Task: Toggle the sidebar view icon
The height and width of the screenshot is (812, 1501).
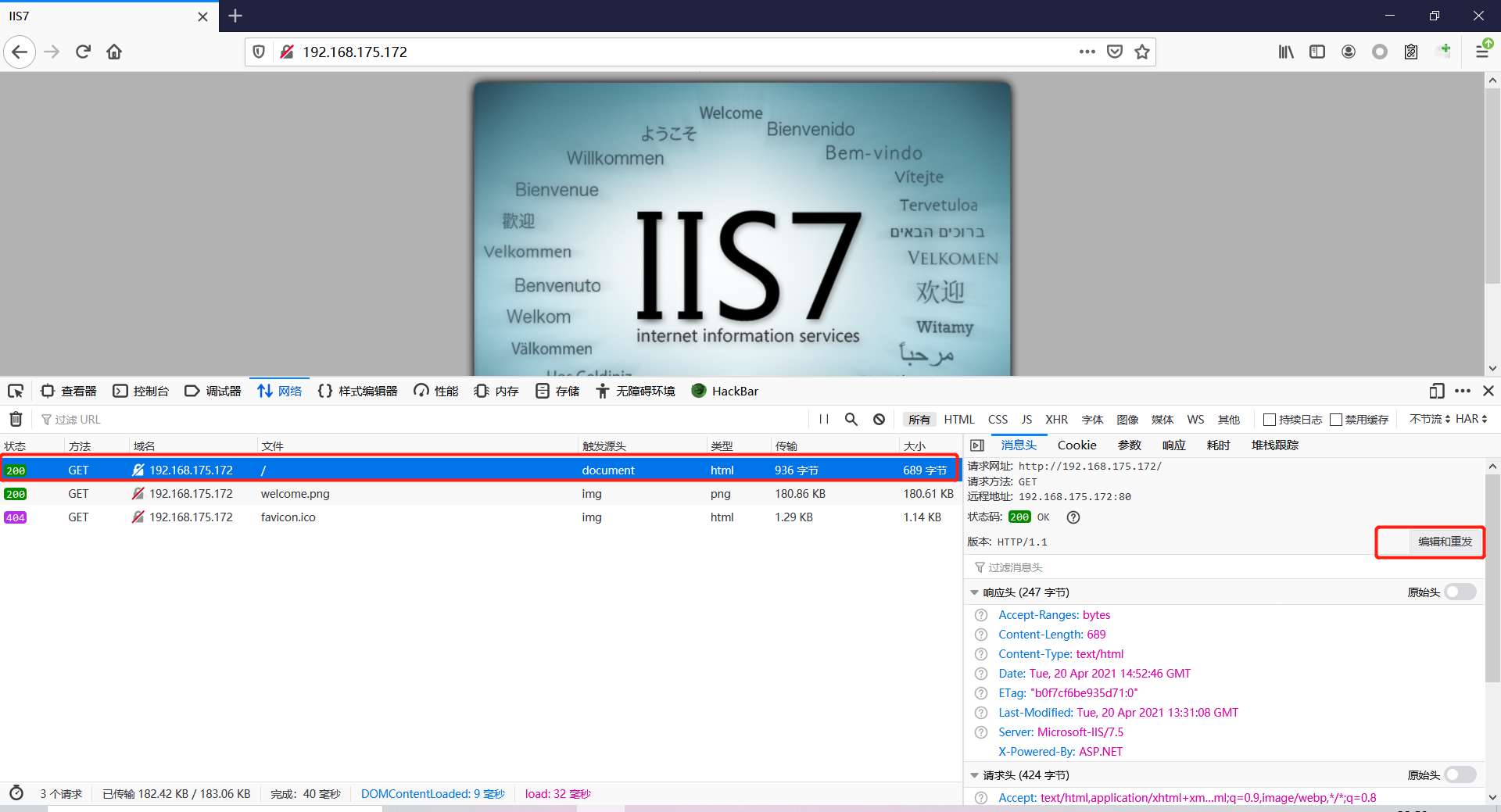Action: [1317, 52]
